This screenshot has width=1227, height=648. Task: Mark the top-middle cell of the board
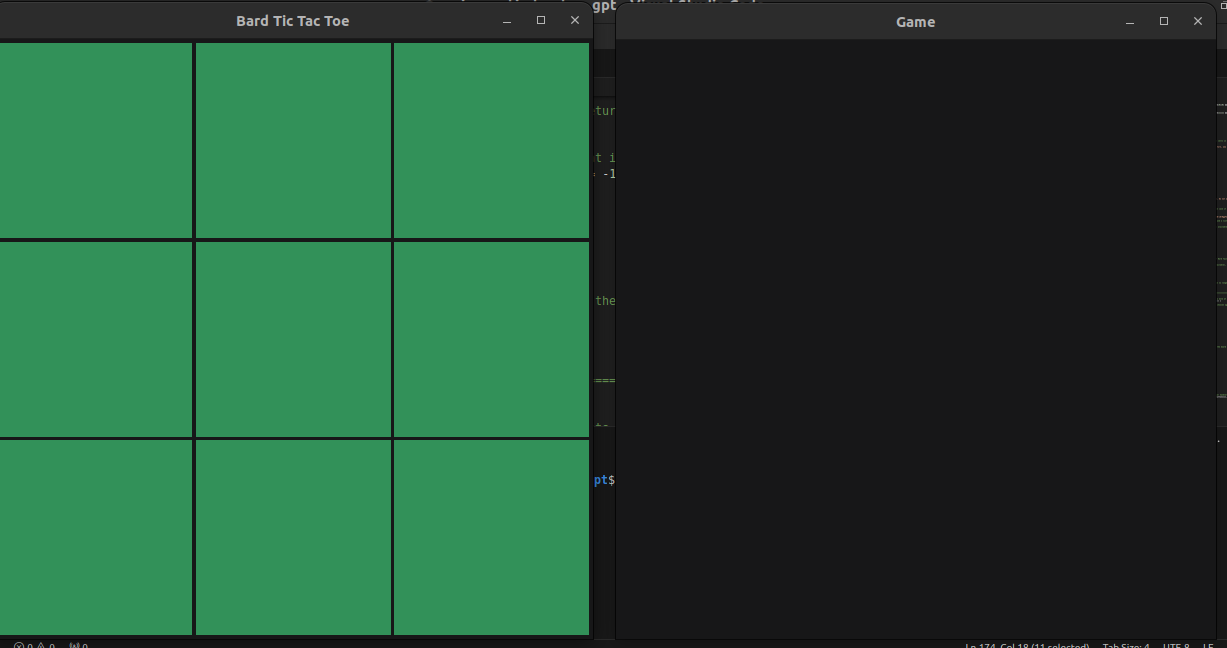coord(293,140)
